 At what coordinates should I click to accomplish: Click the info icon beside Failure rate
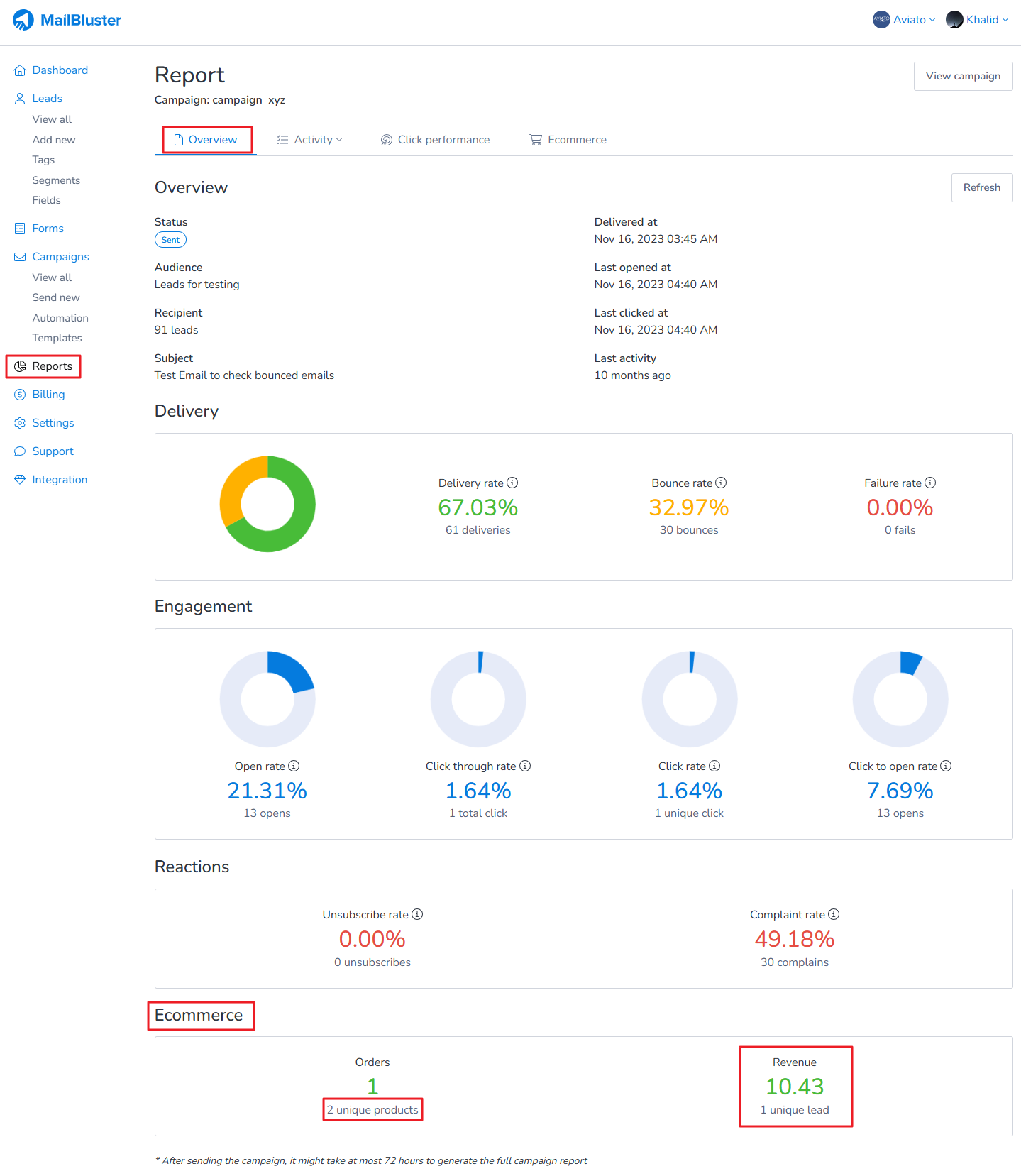click(x=930, y=483)
